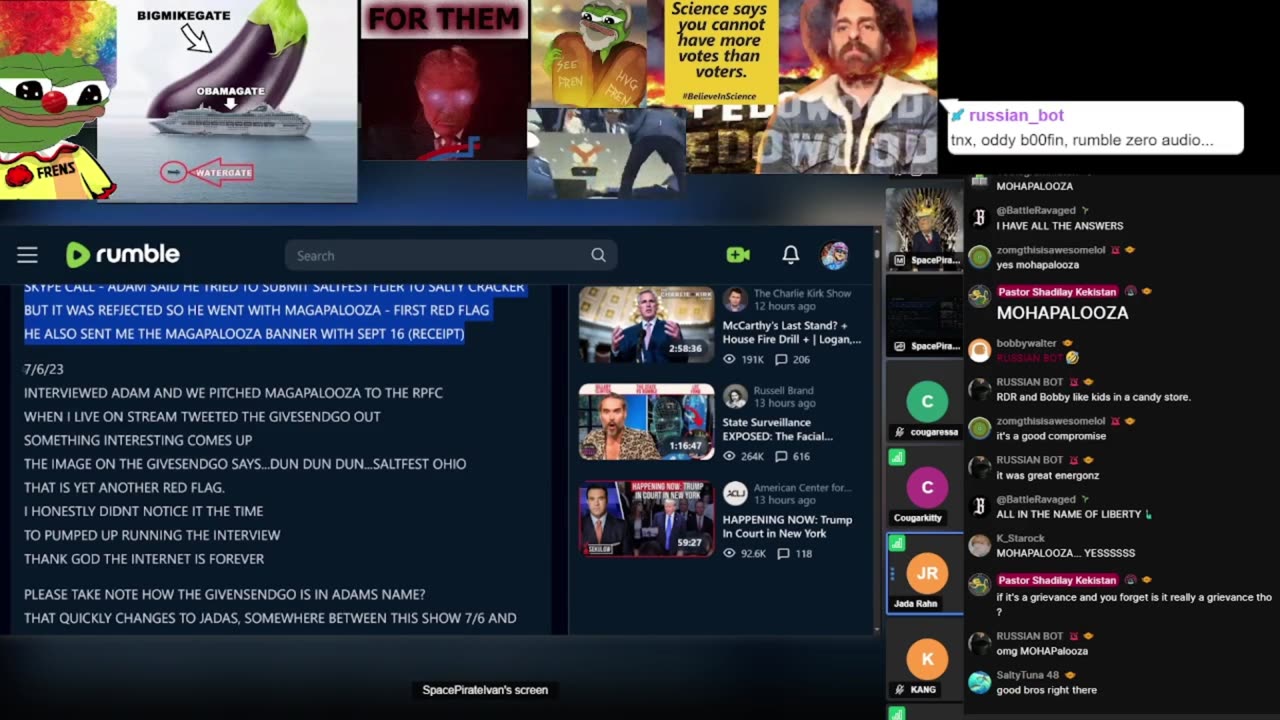The width and height of the screenshot is (1280, 720).
Task: Click the ACLJ channel avatar
Action: point(735,494)
